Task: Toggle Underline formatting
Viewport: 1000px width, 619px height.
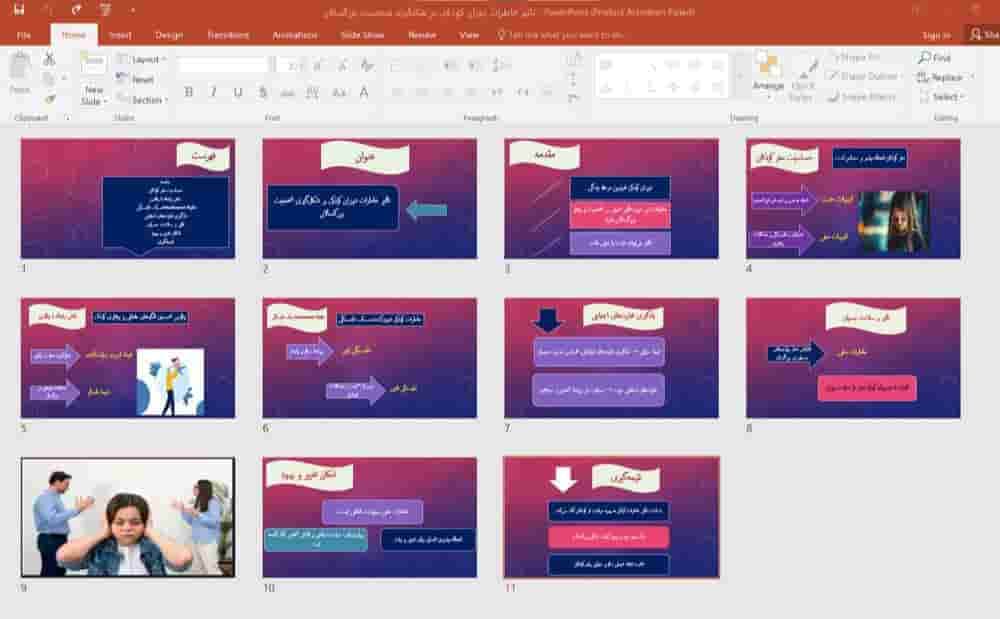Action: (238, 92)
